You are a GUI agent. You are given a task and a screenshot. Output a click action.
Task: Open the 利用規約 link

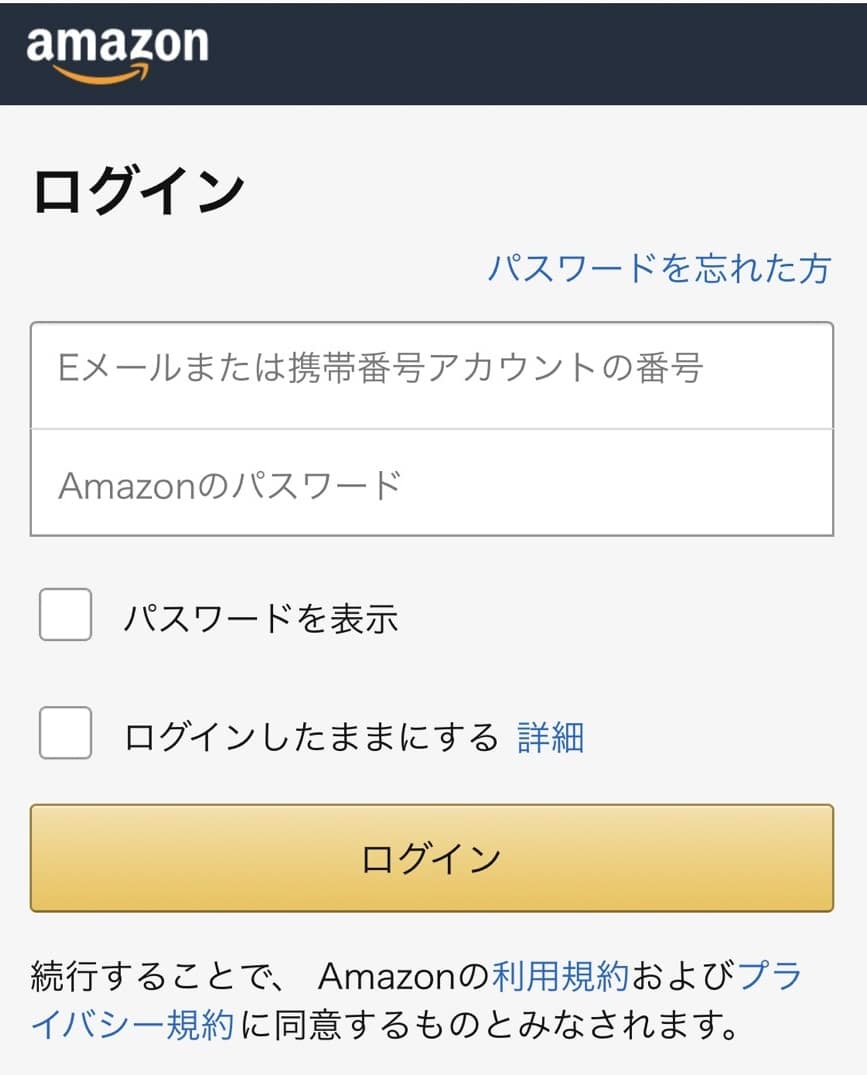click(x=560, y=976)
